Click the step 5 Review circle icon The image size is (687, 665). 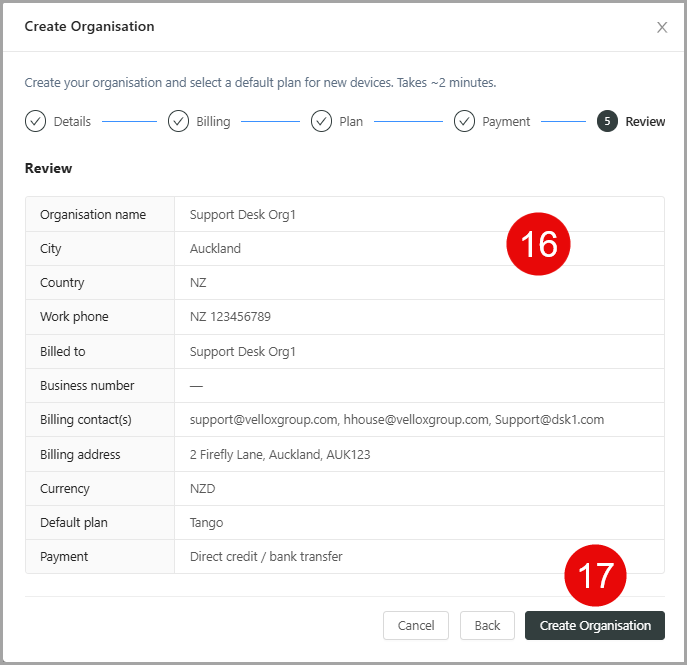[x=607, y=121]
